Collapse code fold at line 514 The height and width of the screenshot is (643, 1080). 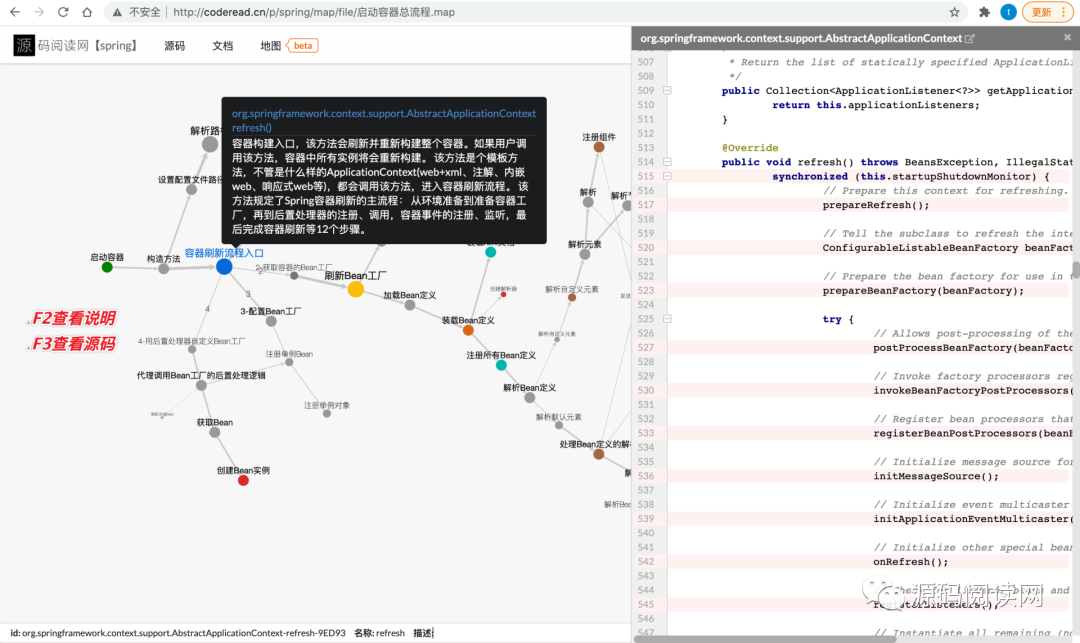click(x=667, y=162)
